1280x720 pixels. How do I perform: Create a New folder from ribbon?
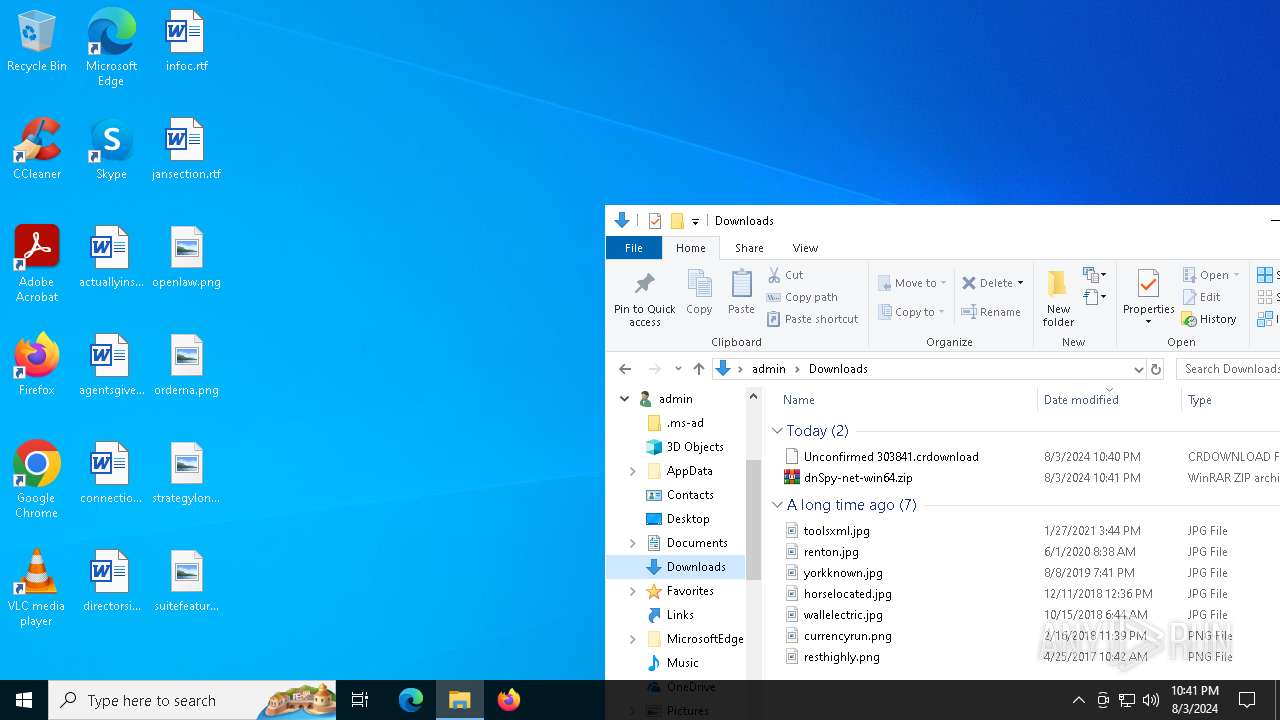pyautogui.click(x=1058, y=298)
